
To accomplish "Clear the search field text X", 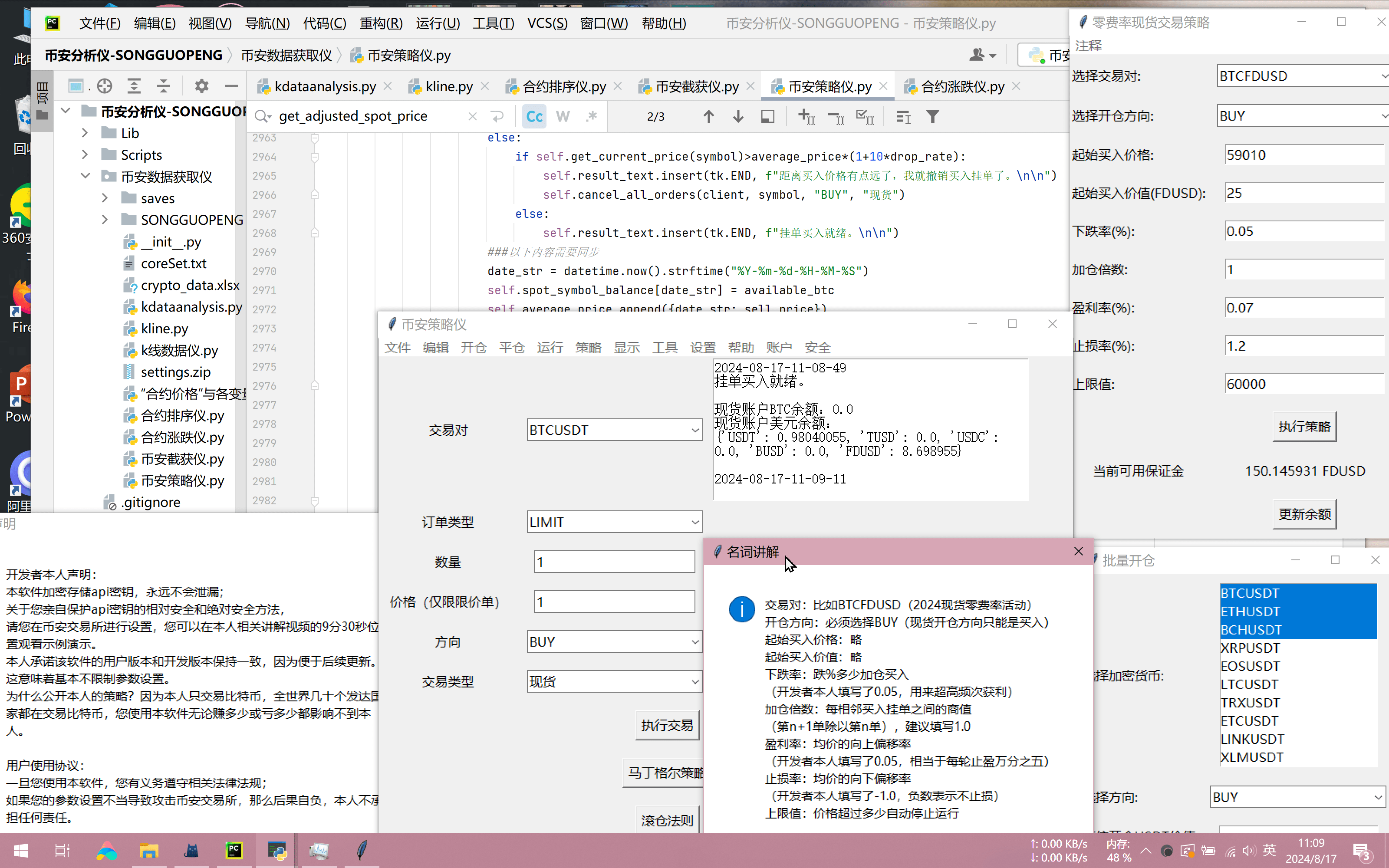I will click(472, 117).
